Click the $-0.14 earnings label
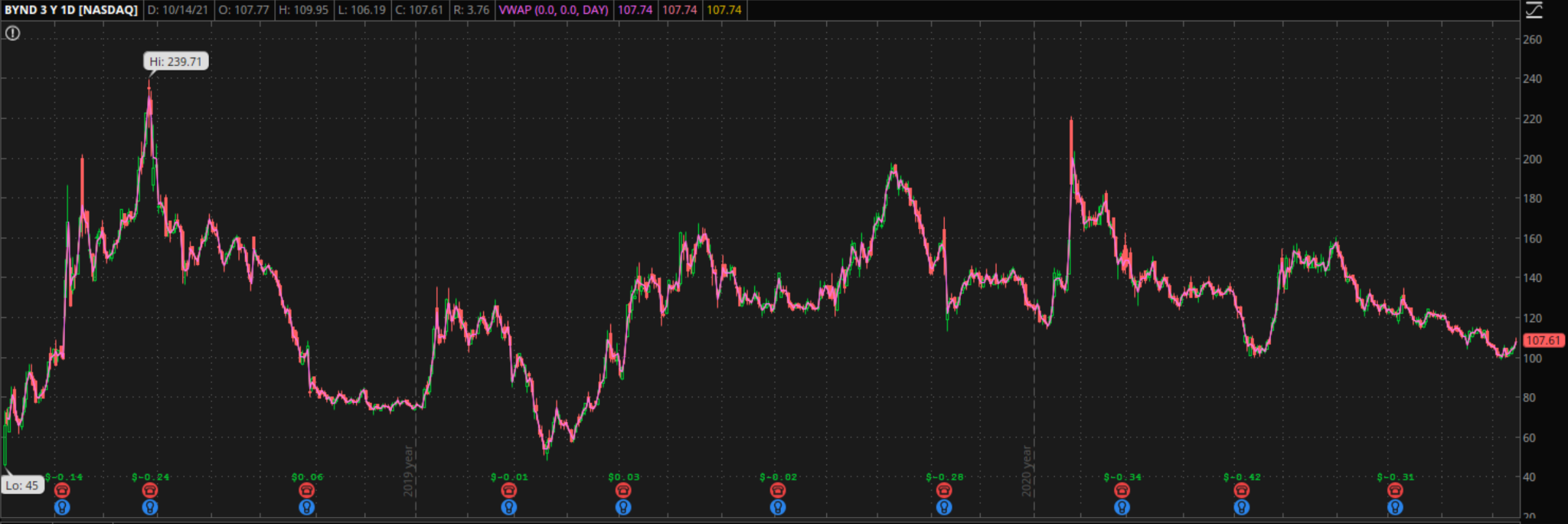 64,477
